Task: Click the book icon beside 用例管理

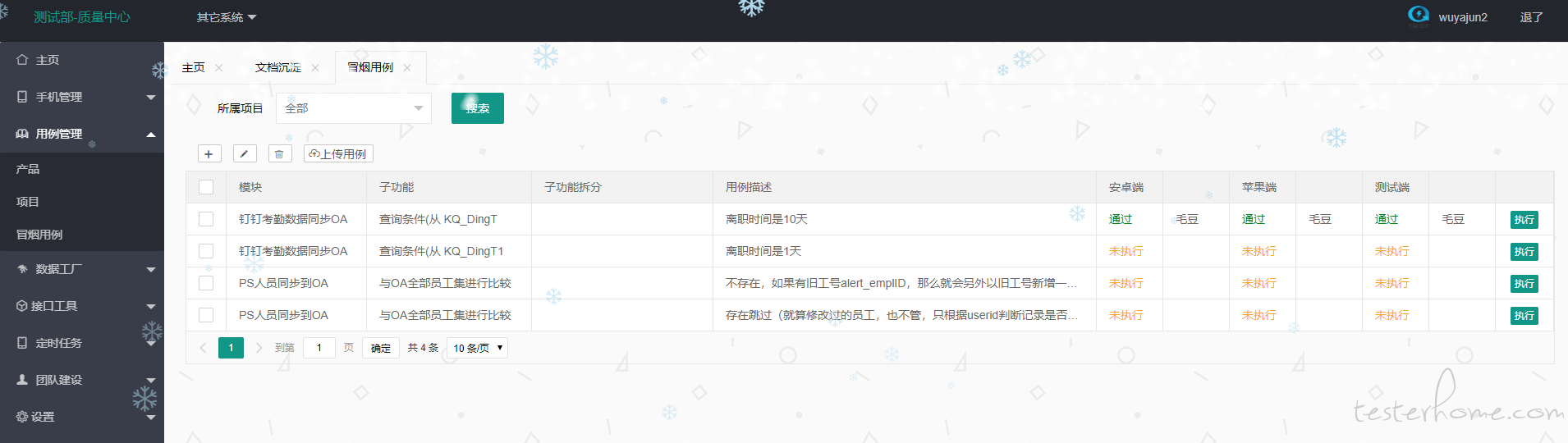Action: (x=22, y=134)
